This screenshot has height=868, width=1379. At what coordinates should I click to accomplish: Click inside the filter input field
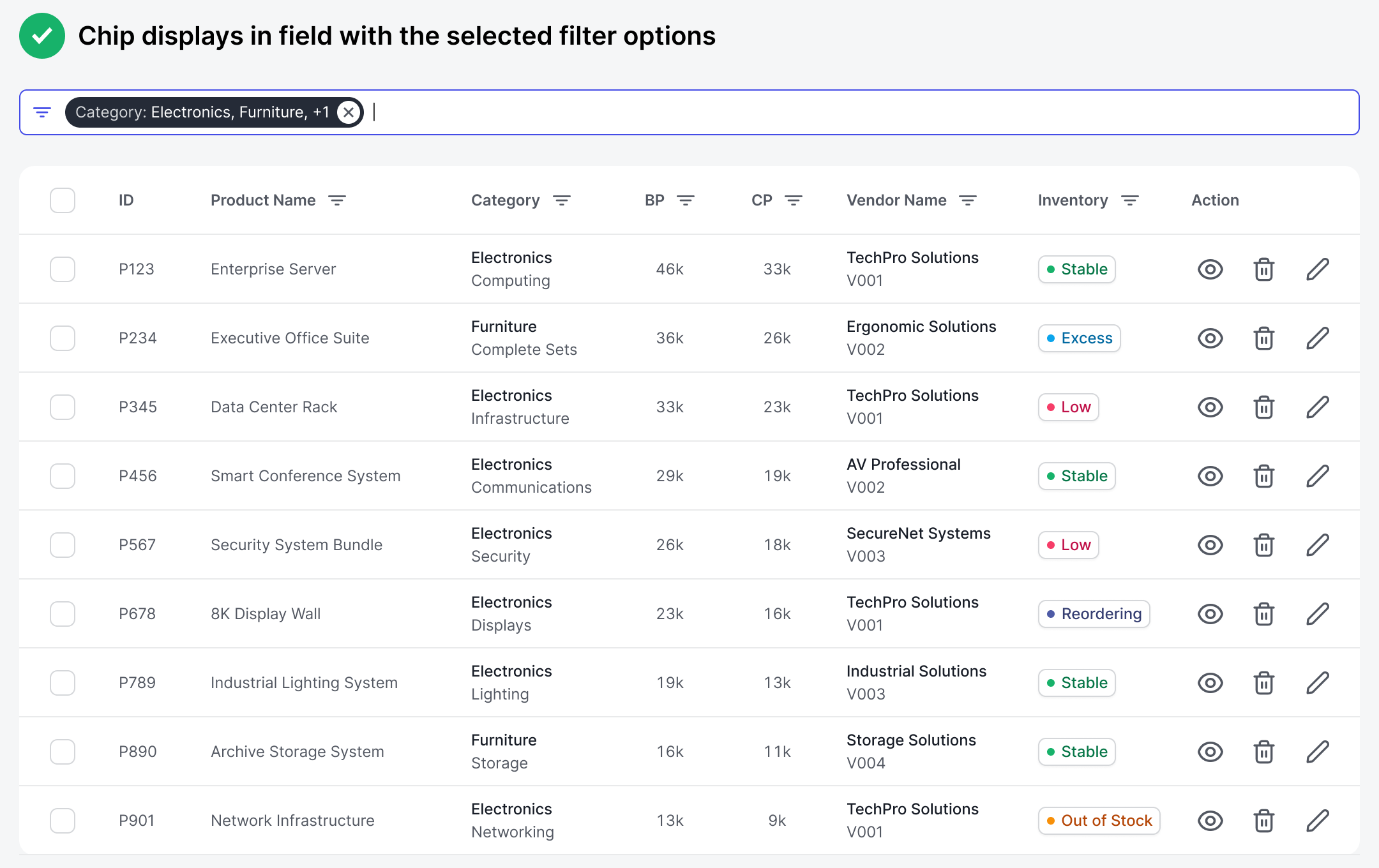coord(830,112)
